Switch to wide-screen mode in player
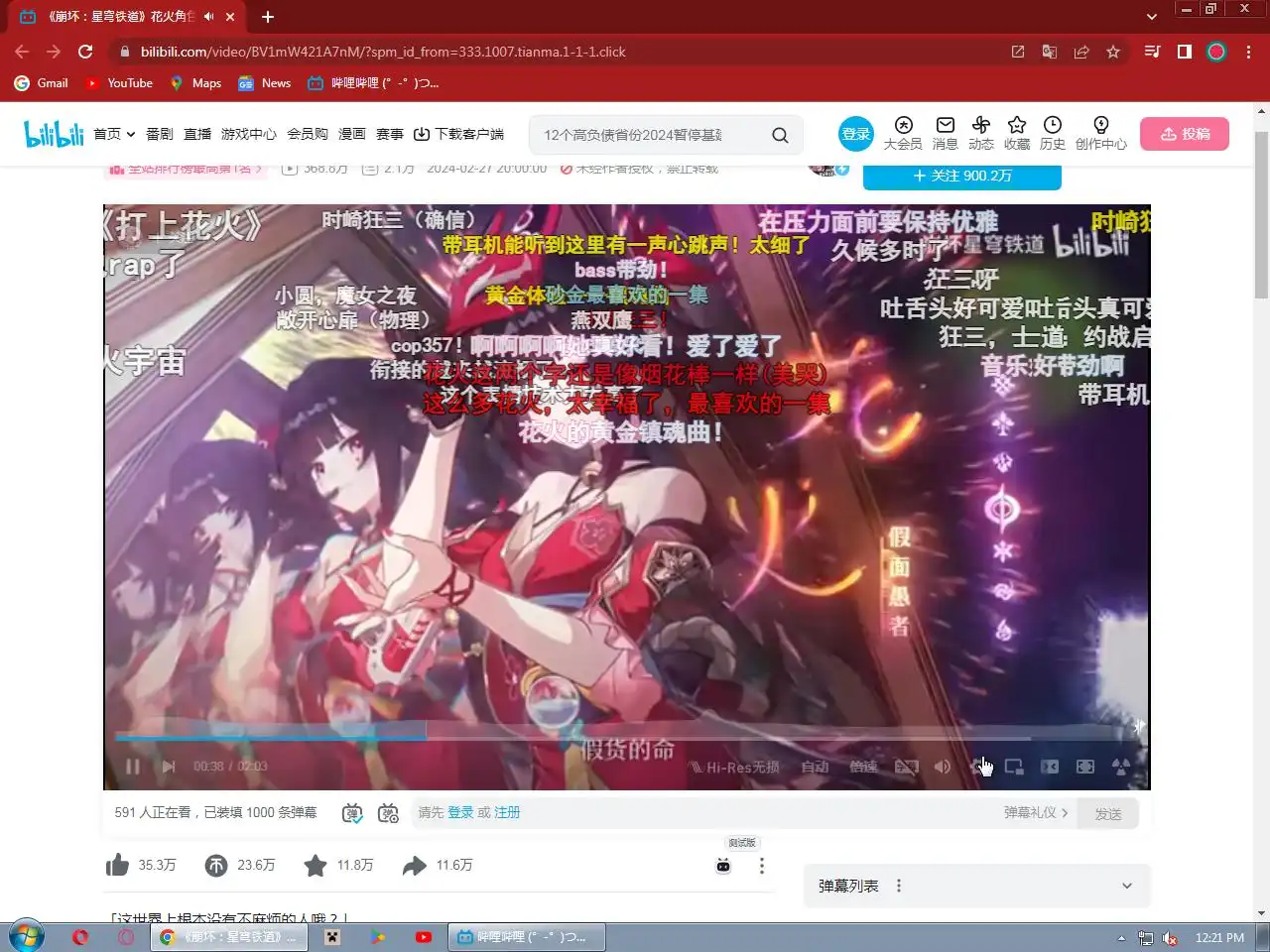This screenshot has width=1270, height=952. point(1050,767)
